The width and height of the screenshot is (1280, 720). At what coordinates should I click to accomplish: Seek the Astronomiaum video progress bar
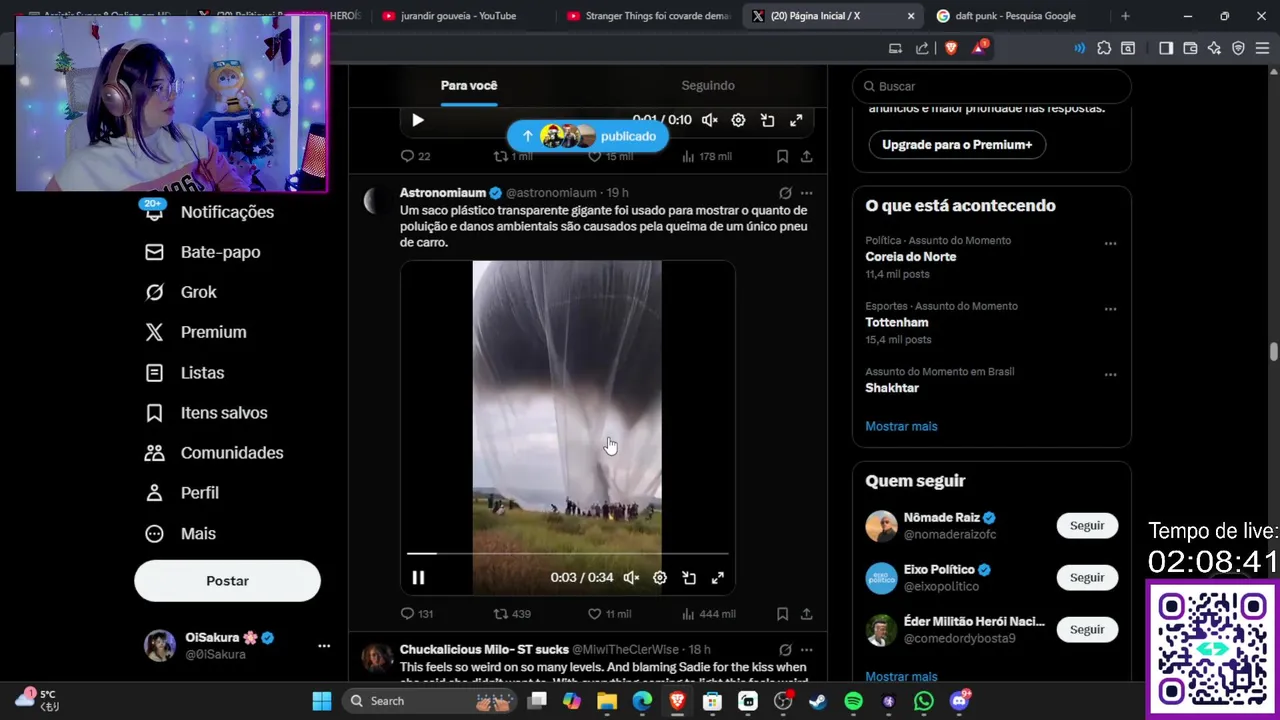point(568,553)
